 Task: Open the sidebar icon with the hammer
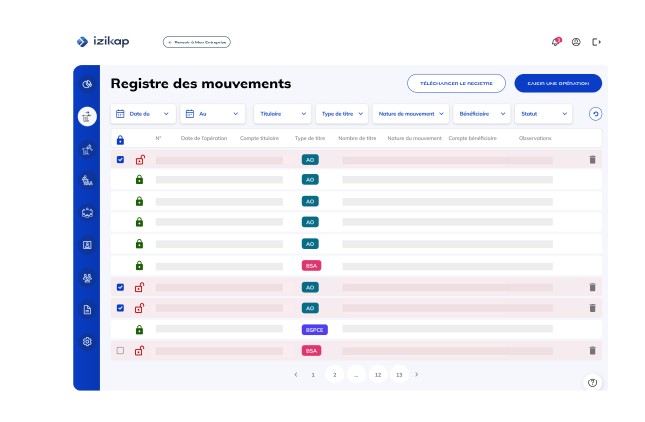pos(87,149)
